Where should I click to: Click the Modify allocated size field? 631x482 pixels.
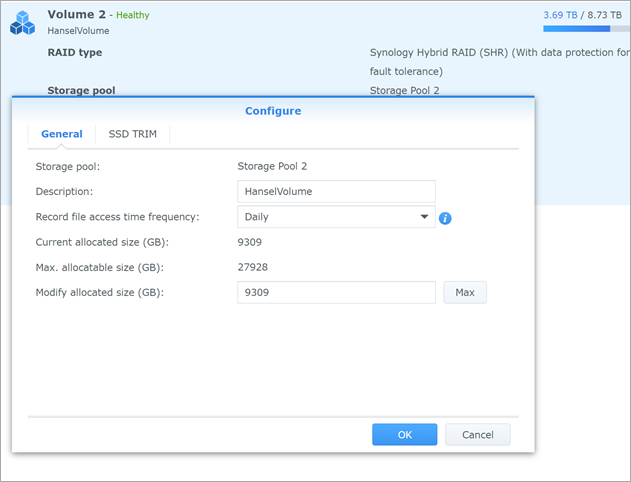tap(336, 292)
